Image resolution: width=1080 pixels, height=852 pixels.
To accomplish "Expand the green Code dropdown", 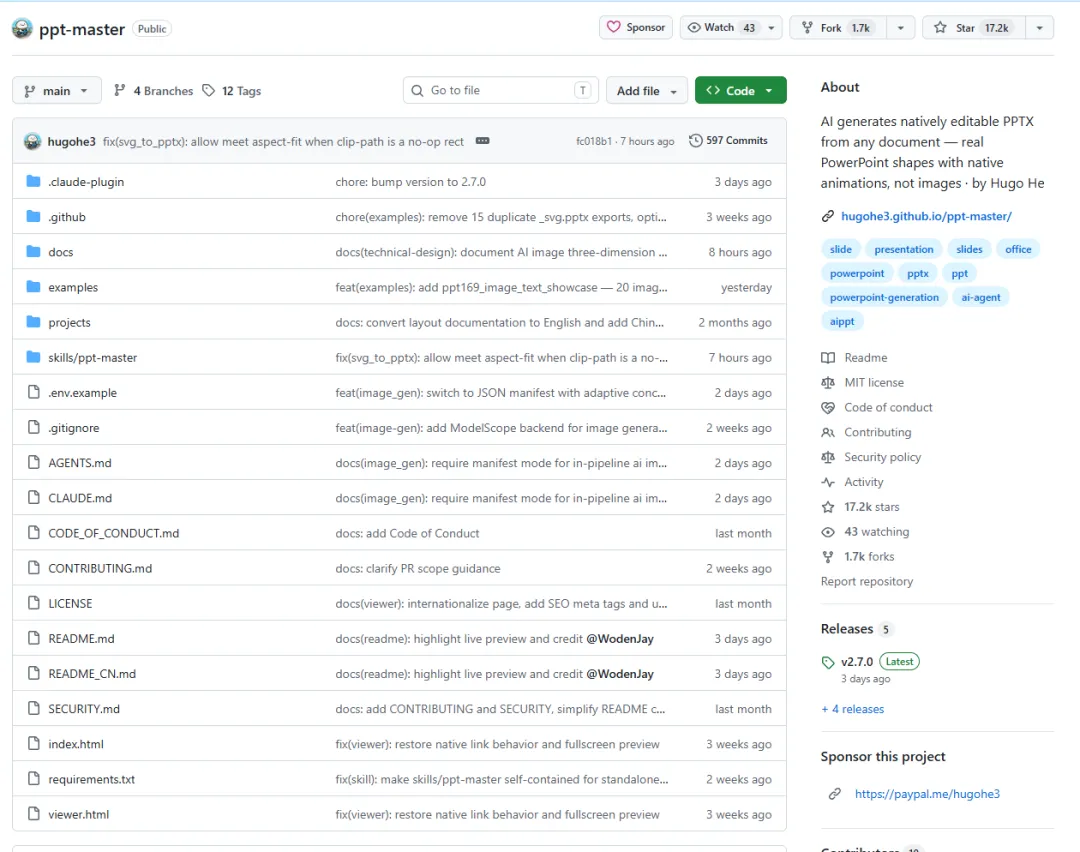I will tap(740, 90).
